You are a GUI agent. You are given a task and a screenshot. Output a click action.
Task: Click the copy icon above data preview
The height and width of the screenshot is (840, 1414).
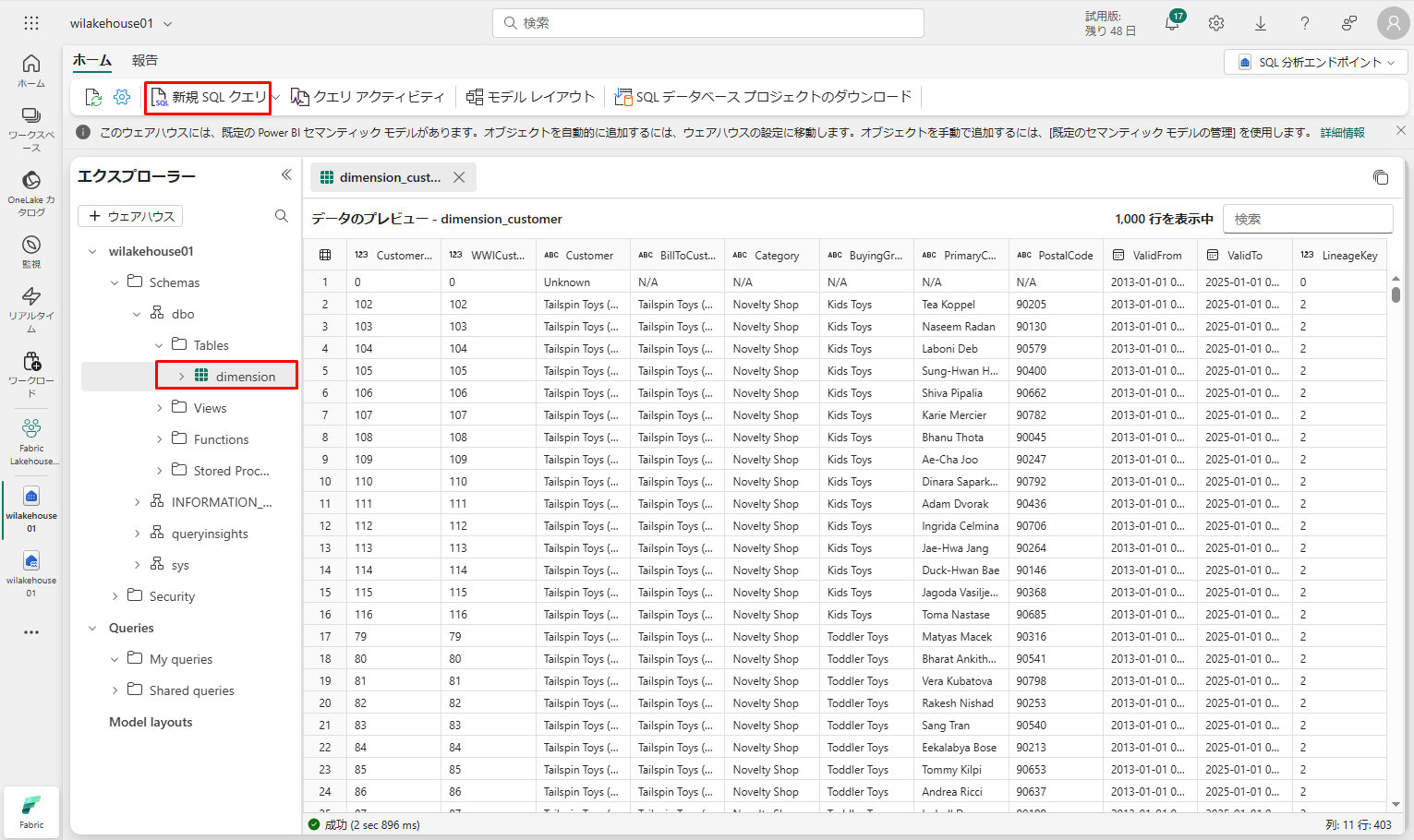tap(1380, 177)
